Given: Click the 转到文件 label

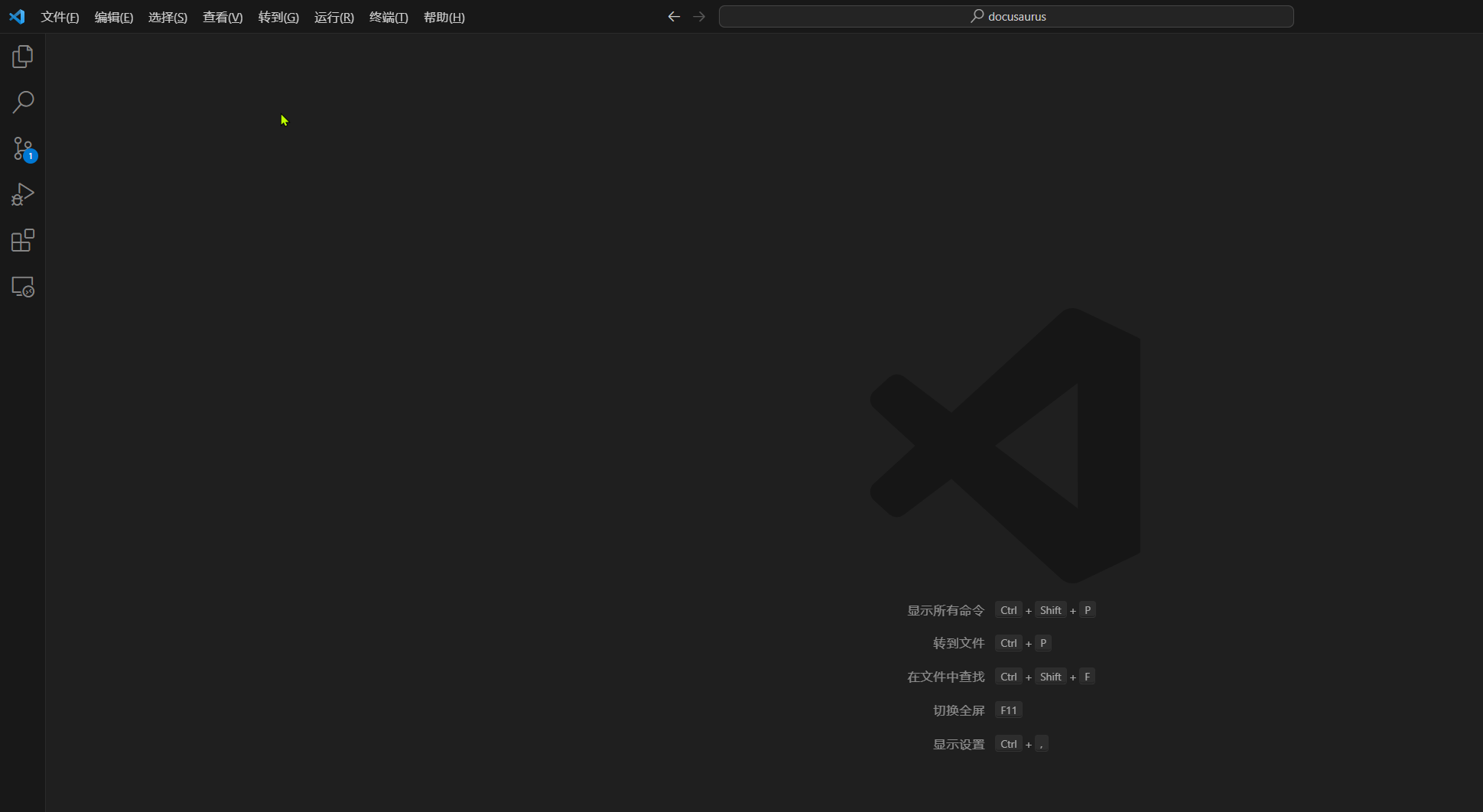Looking at the screenshot, I should coord(958,643).
